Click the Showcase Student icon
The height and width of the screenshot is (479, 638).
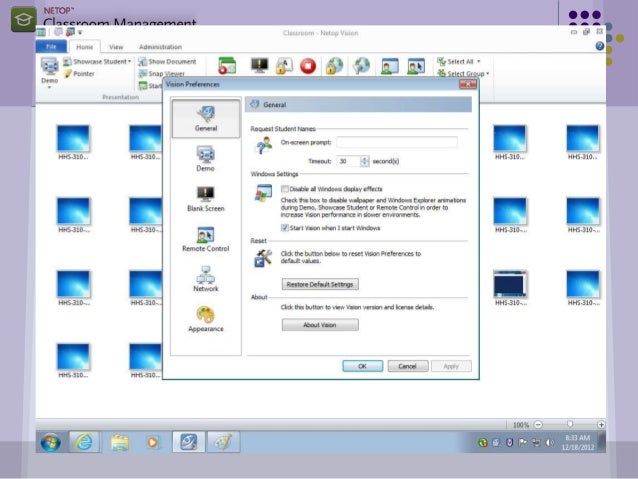(67, 61)
